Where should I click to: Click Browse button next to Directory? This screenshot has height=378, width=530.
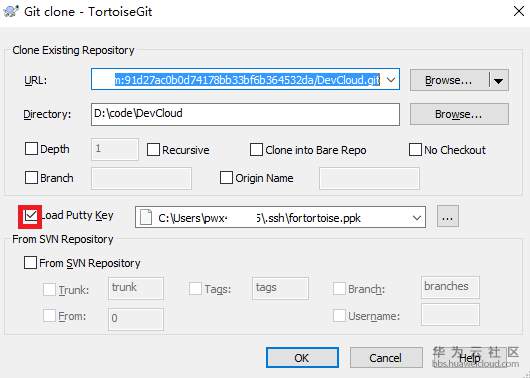coord(459,114)
